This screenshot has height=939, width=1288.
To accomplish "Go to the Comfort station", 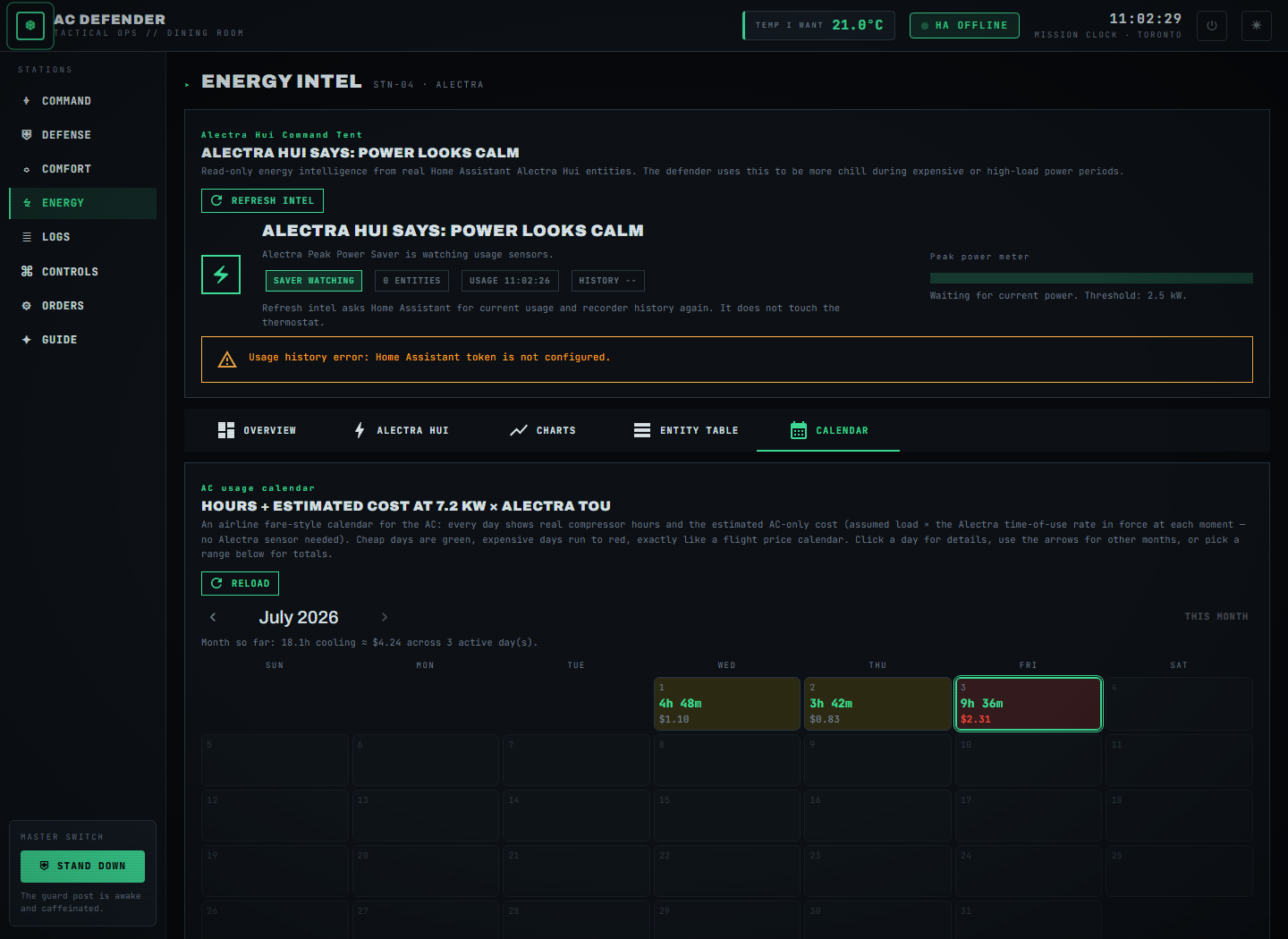I will pos(82,169).
